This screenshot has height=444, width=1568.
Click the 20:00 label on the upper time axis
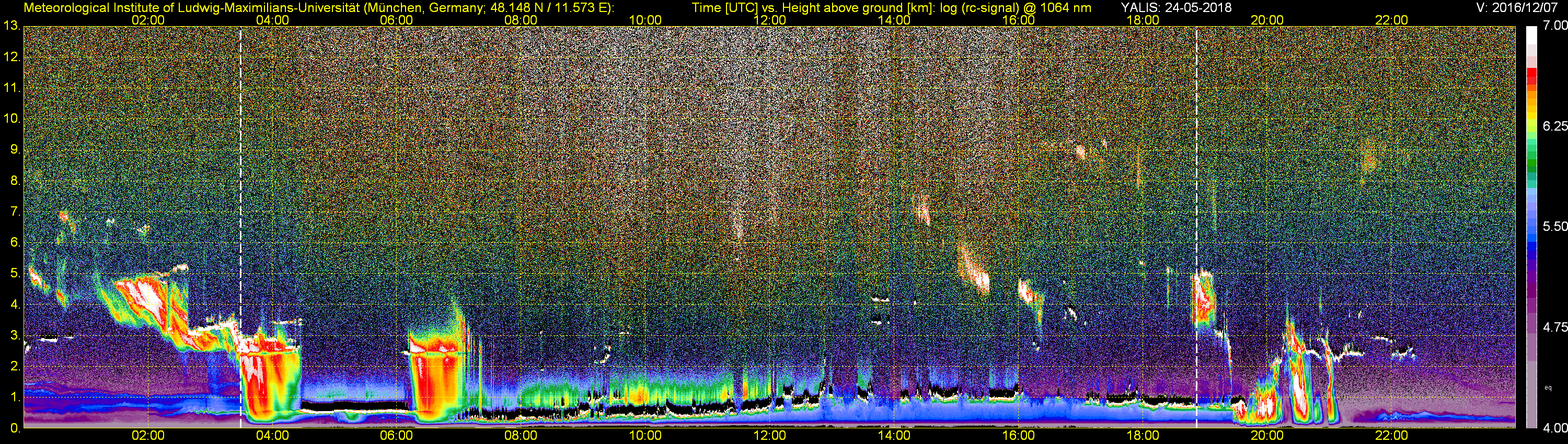click(1267, 20)
